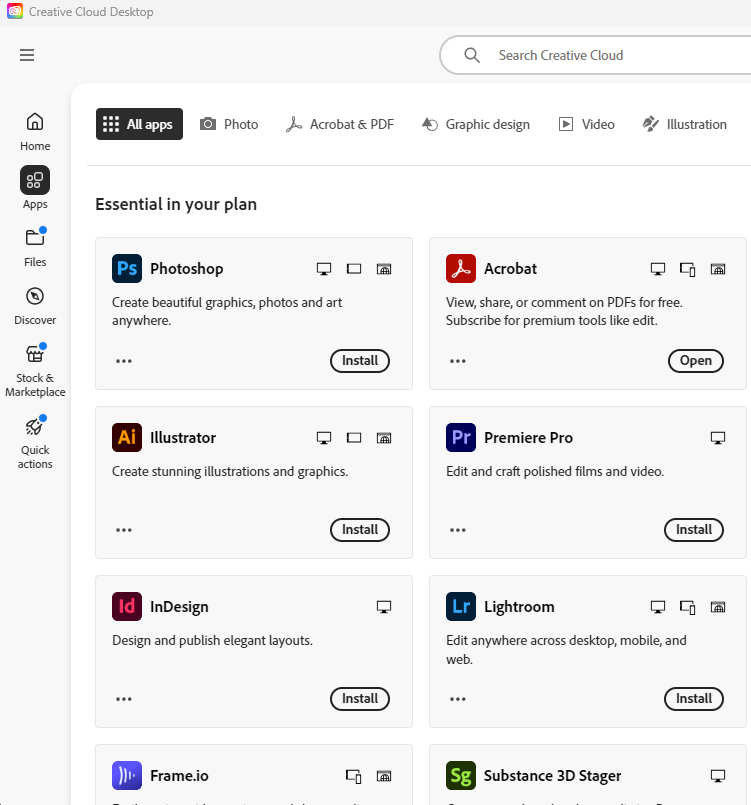Click Illustrator's tablet platform icon
Screen dimensions: 751x805
pyautogui.click(x=354, y=437)
